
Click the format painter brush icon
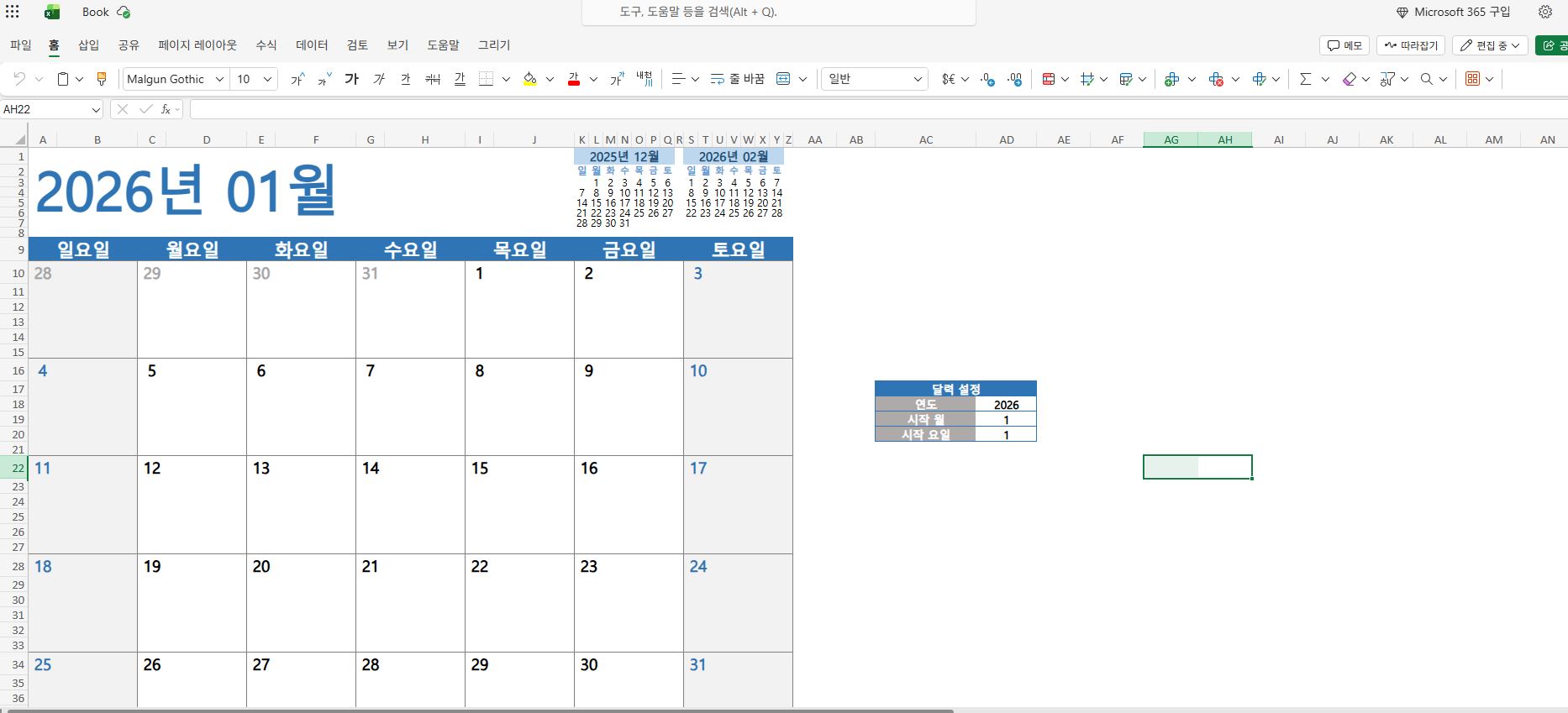[102, 79]
